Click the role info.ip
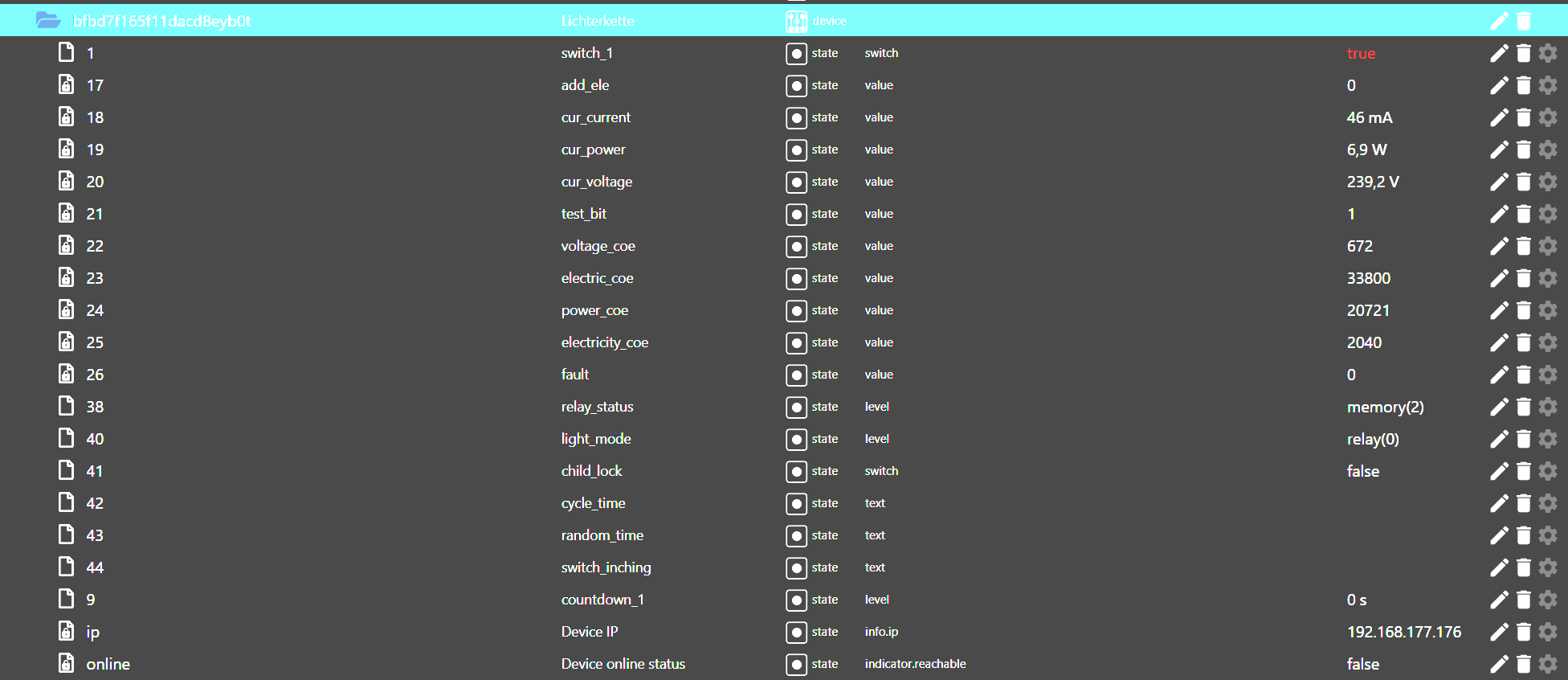 (881, 632)
